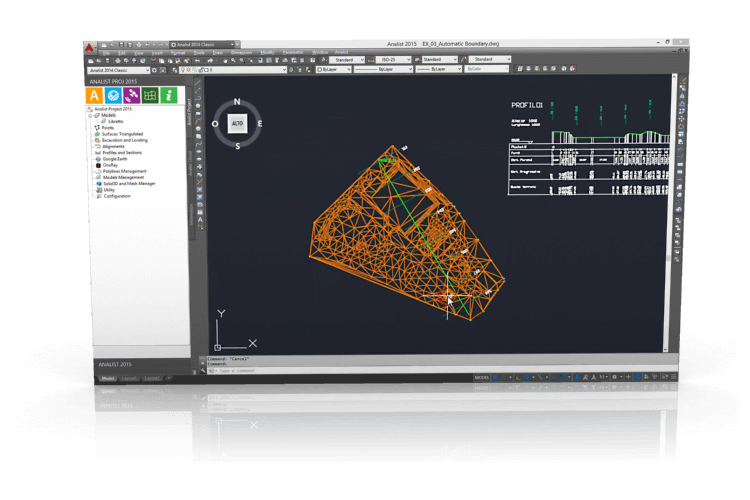Viewport: 750px width, 500px height.
Task: Open the ByLayer color dropdown
Action: point(334,69)
